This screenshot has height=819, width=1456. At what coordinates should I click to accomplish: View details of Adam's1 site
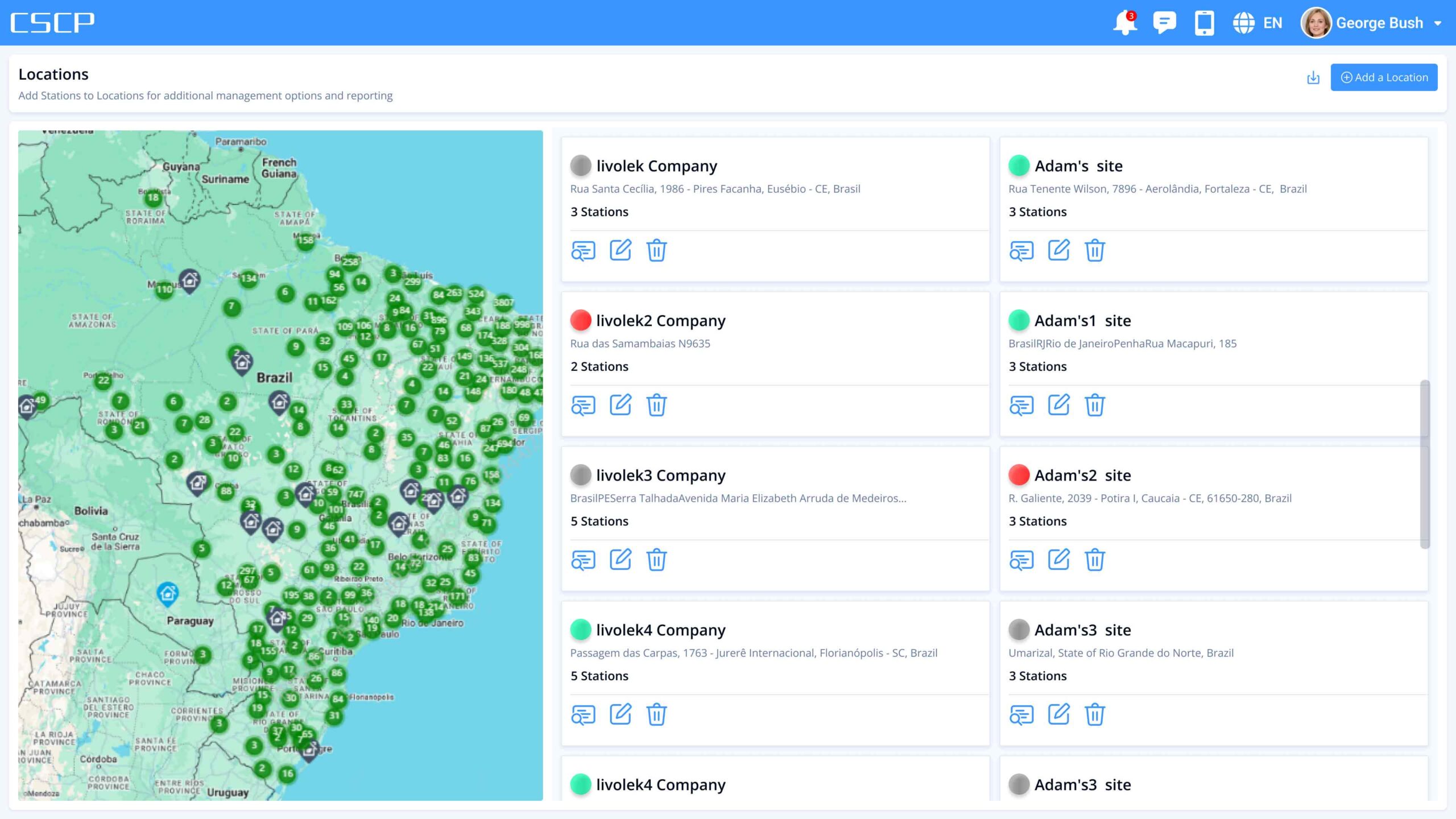coord(1021,405)
